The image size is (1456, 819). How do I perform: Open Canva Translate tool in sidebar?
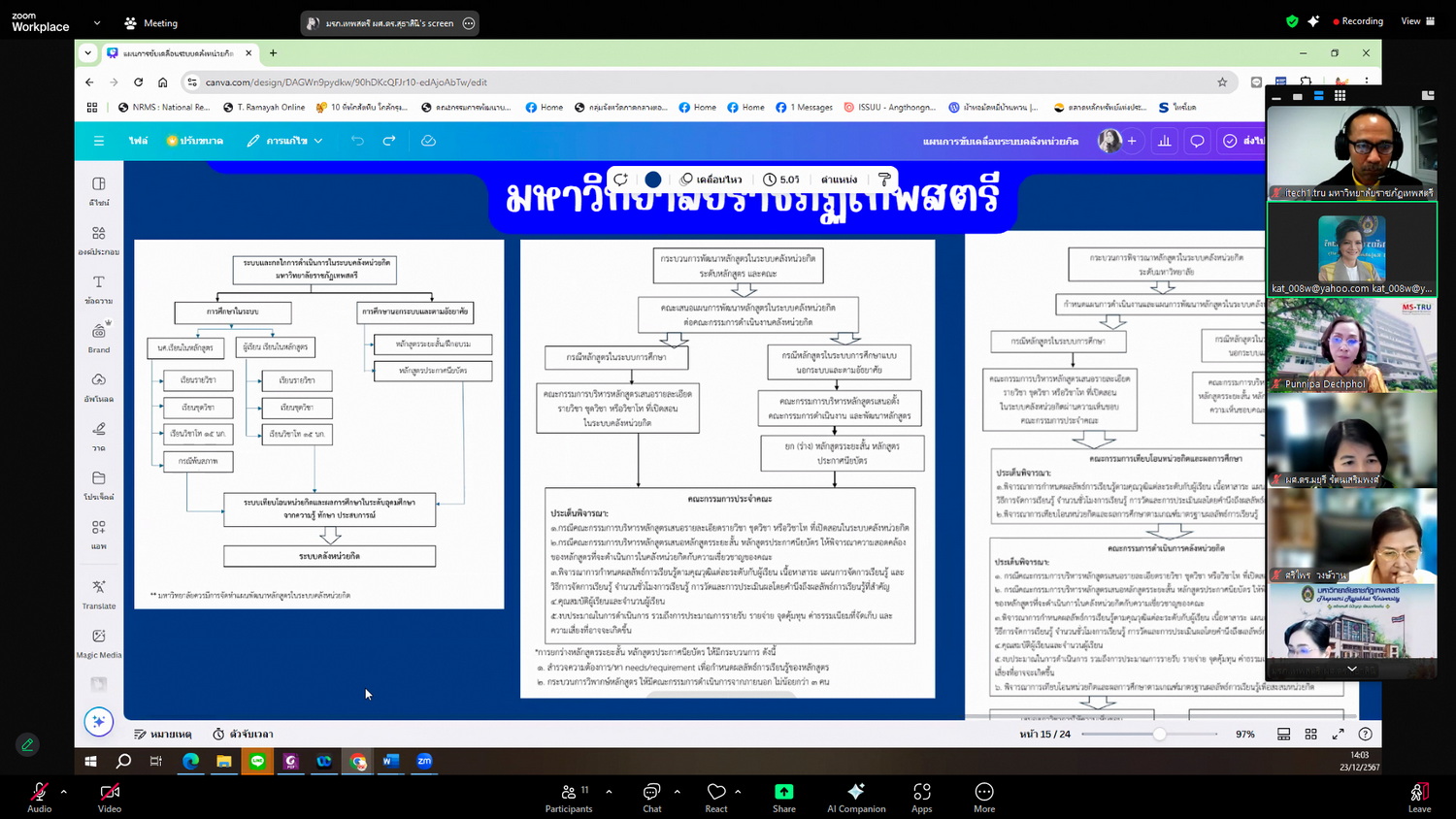(x=99, y=593)
